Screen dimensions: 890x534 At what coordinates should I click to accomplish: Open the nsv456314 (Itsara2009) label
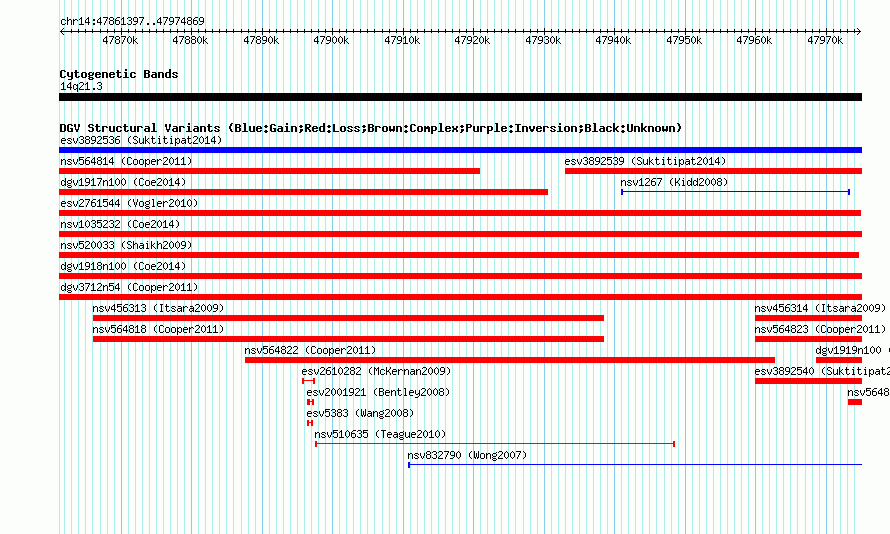(820, 308)
